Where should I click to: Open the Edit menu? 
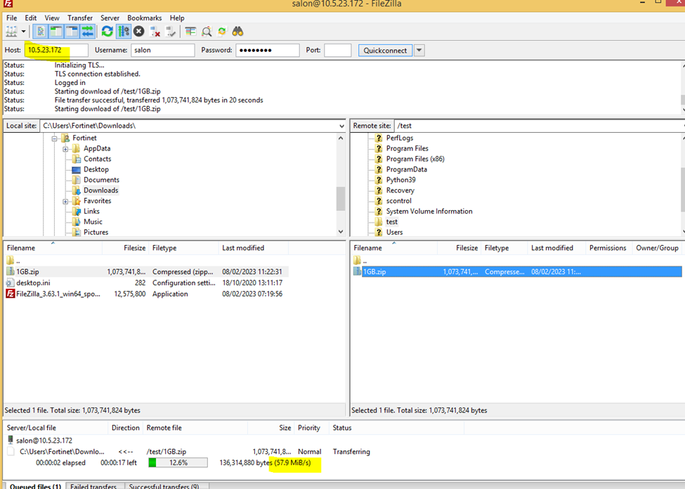tap(31, 18)
